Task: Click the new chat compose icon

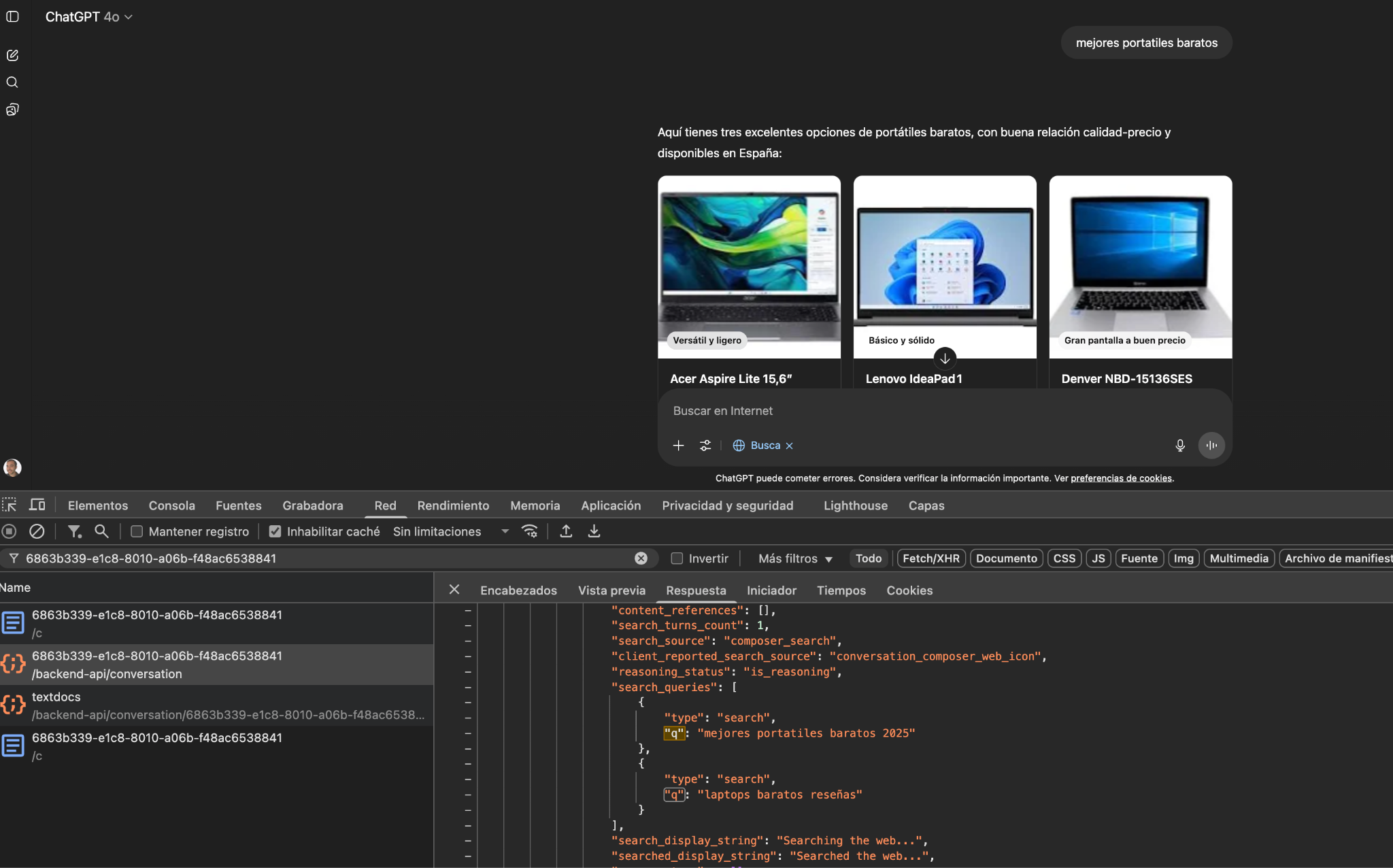Action: (x=12, y=55)
